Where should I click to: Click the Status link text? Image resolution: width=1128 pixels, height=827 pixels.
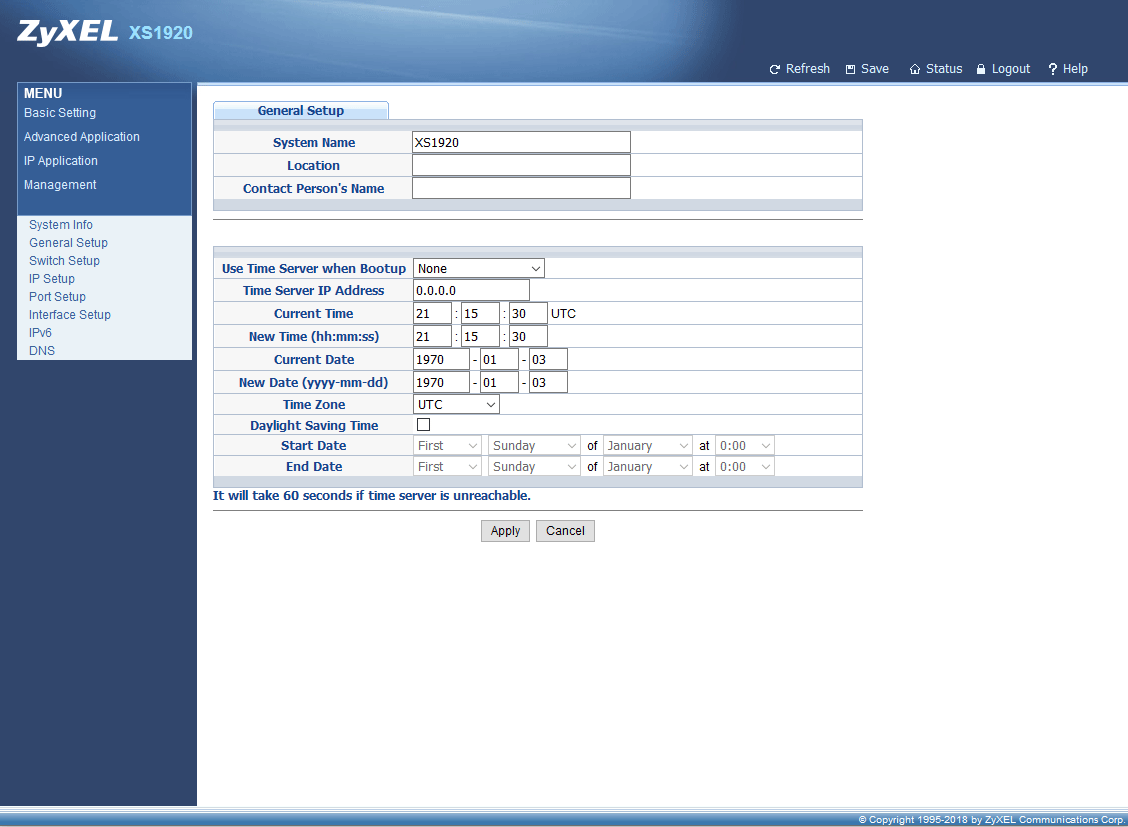tap(944, 69)
